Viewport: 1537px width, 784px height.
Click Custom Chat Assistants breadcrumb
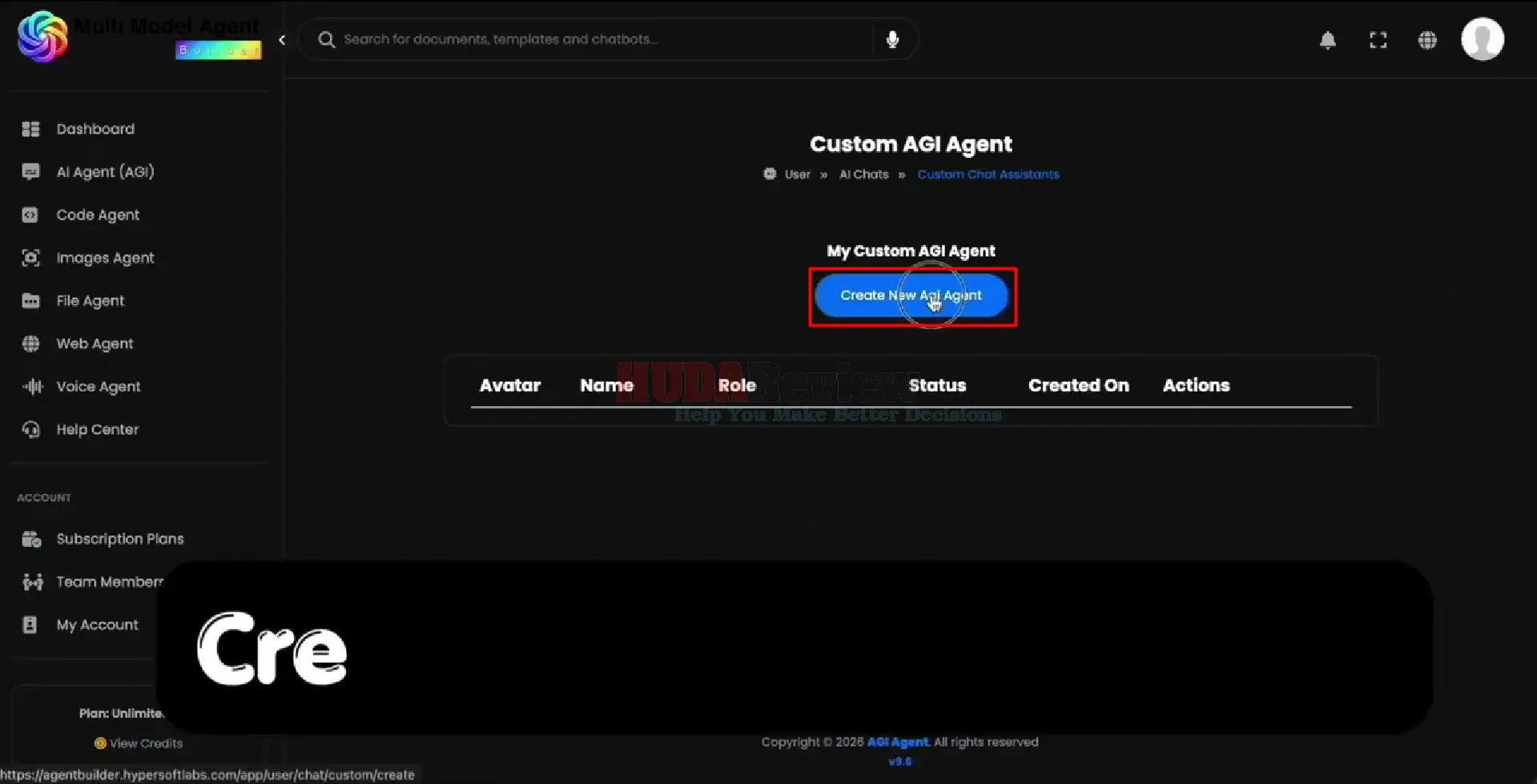(x=988, y=175)
